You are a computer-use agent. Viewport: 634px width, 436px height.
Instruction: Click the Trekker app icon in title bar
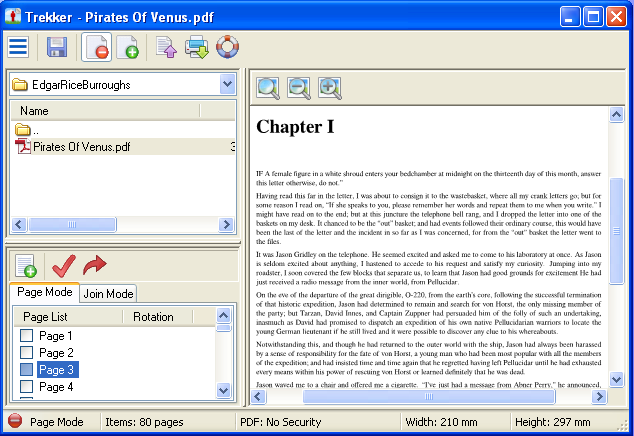tap(13, 16)
